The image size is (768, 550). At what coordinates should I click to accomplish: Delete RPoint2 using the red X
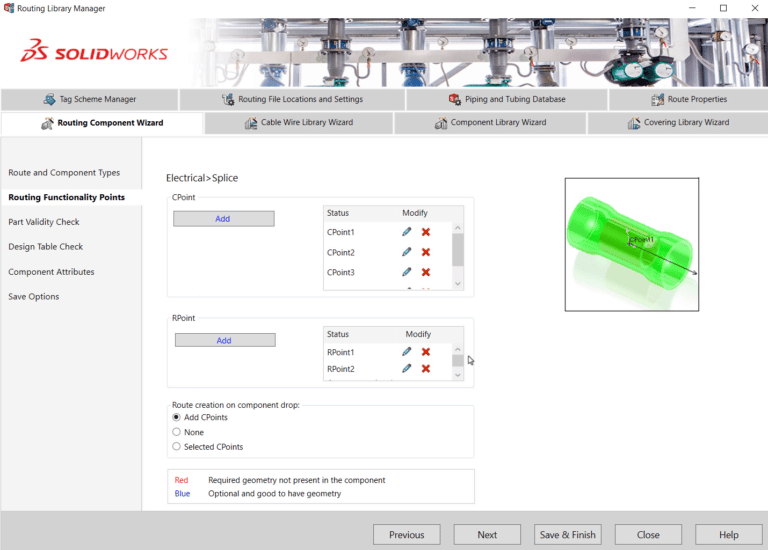coord(426,369)
